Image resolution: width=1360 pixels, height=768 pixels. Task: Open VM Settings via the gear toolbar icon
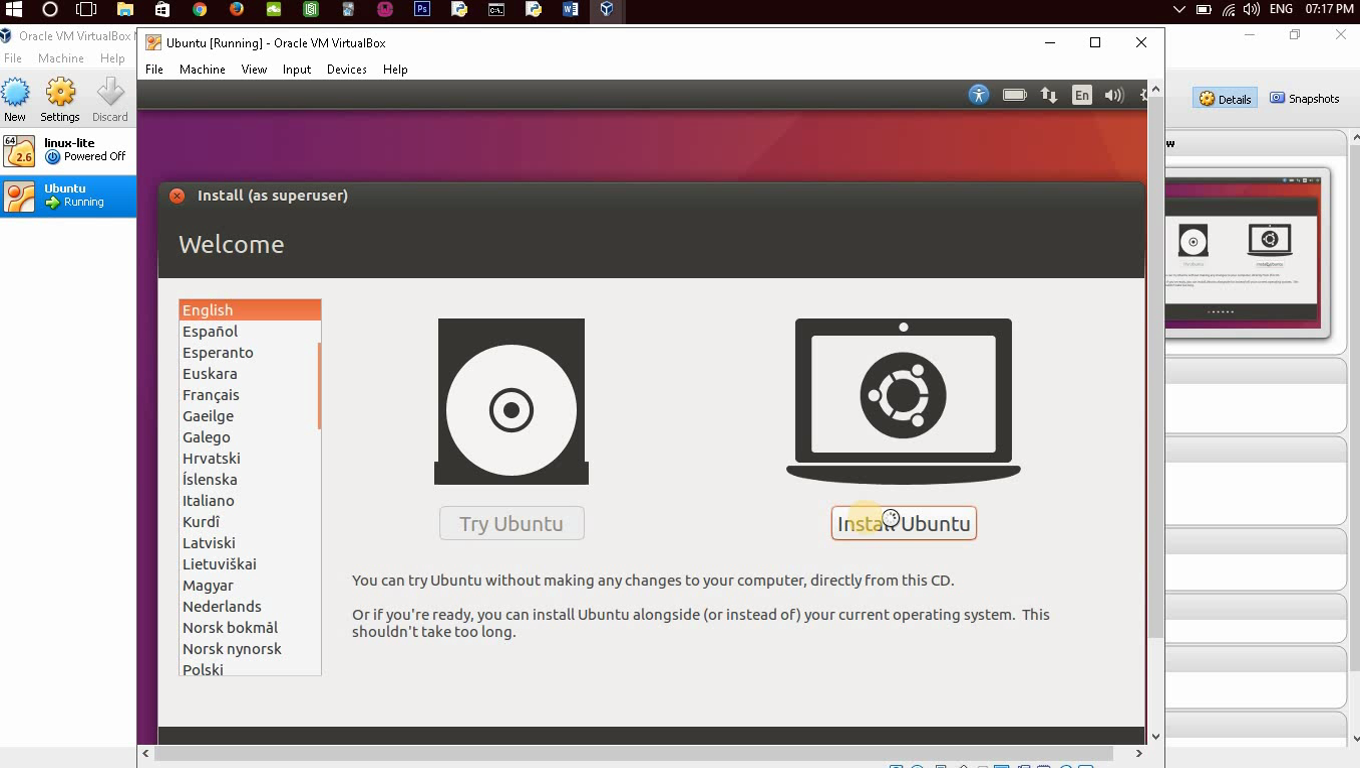click(x=59, y=97)
